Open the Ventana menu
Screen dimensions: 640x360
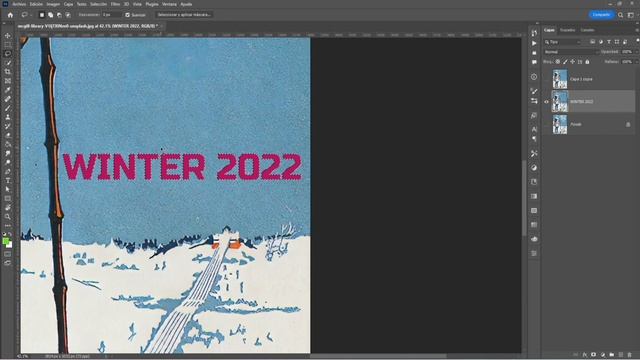click(169, 4)
